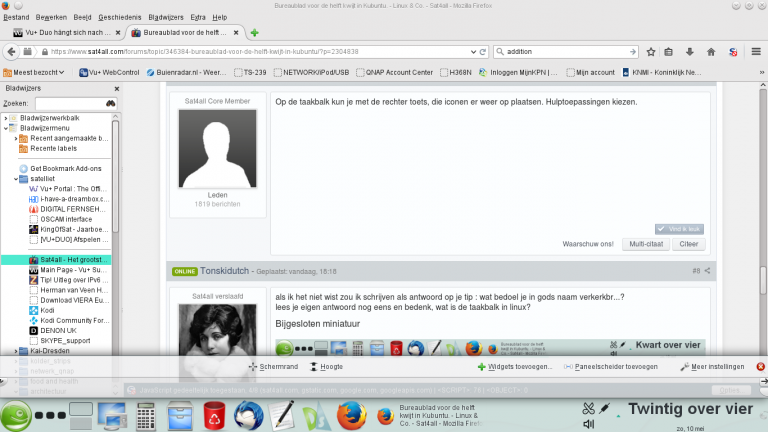
Task: Click the Citeer button
Action: point(688,244)
